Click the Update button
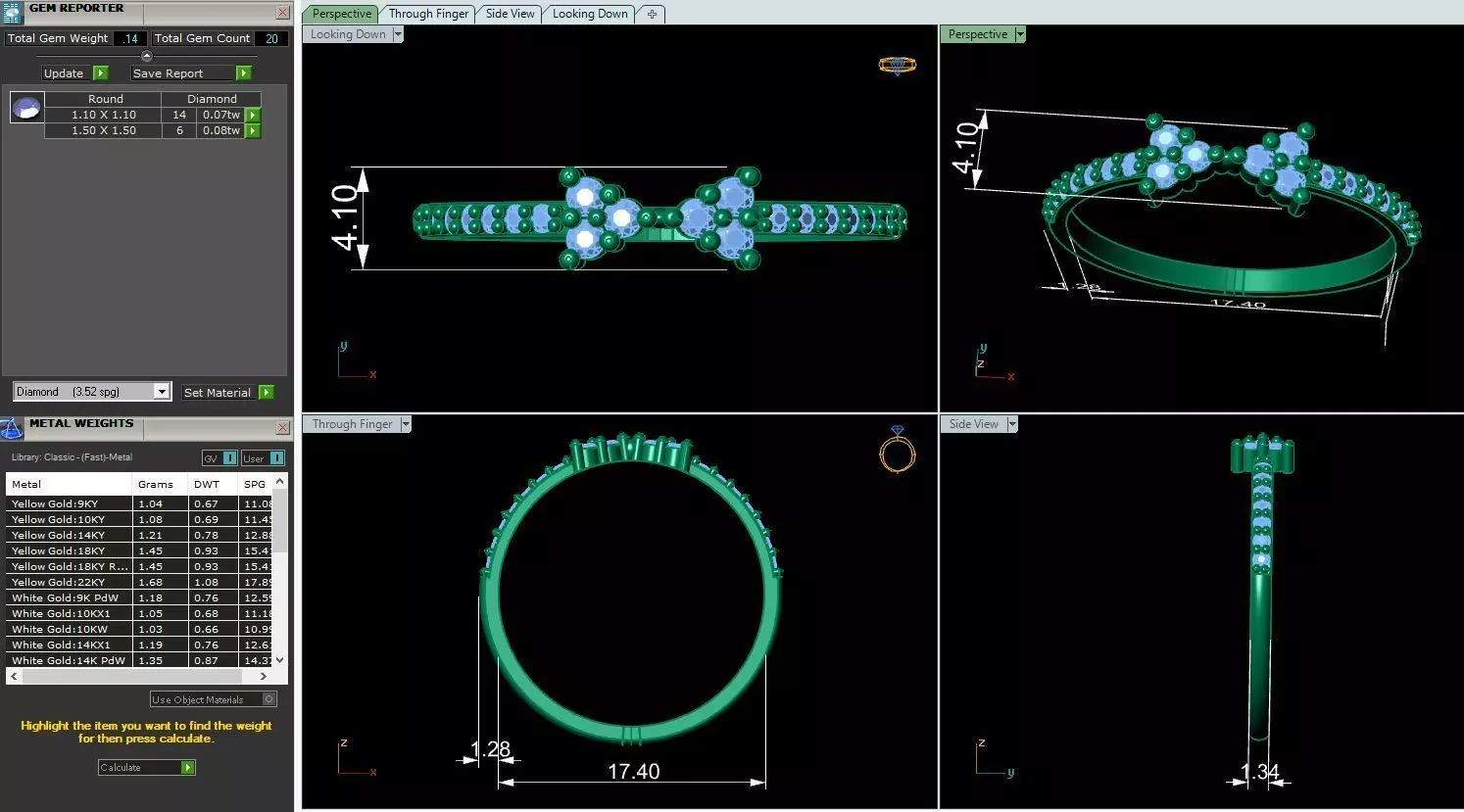Image resolution: width=1464 pixels, height=812 pixels. pos(64,73)
